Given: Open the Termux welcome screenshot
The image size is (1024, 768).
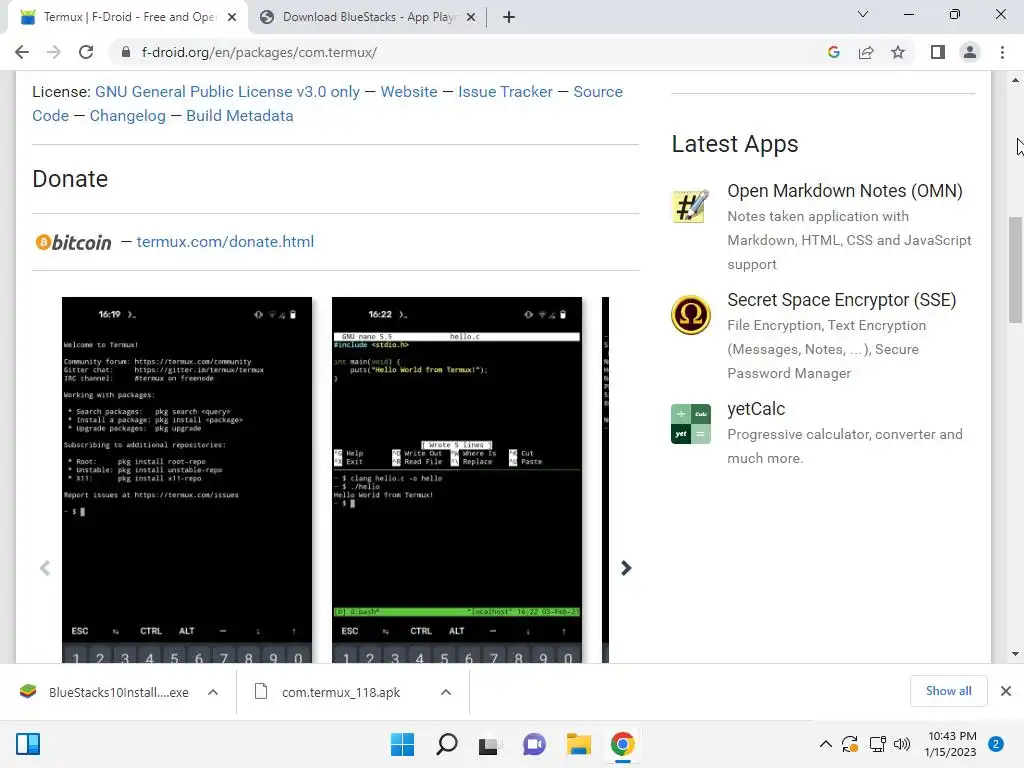Looking at the screenshot, I should [x=187, y=480].
